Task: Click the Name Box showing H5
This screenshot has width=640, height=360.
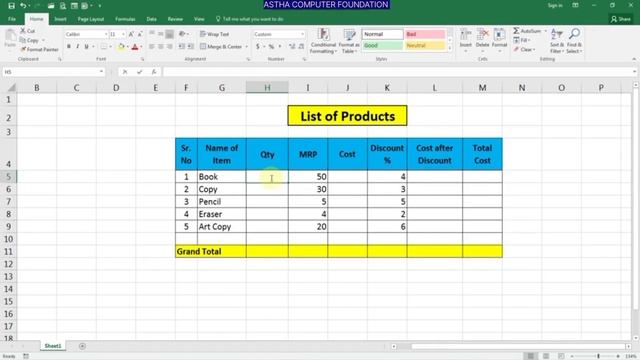Action: click(53, 72)
